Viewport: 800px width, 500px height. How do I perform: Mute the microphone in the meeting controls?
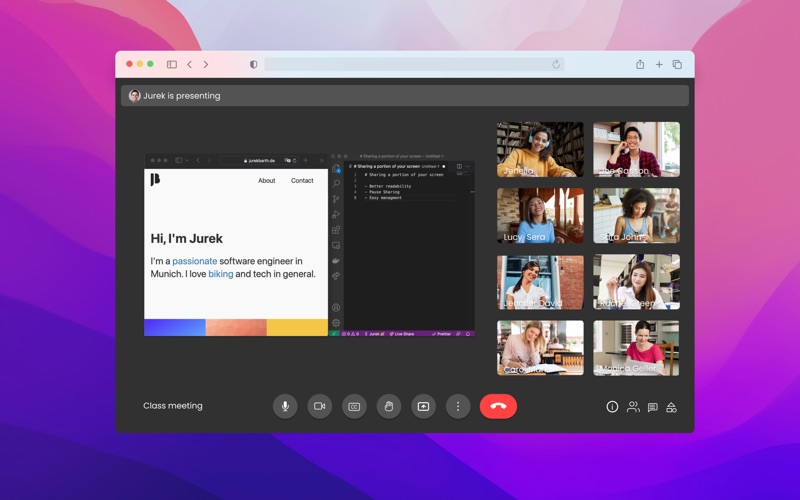(285, 406)
